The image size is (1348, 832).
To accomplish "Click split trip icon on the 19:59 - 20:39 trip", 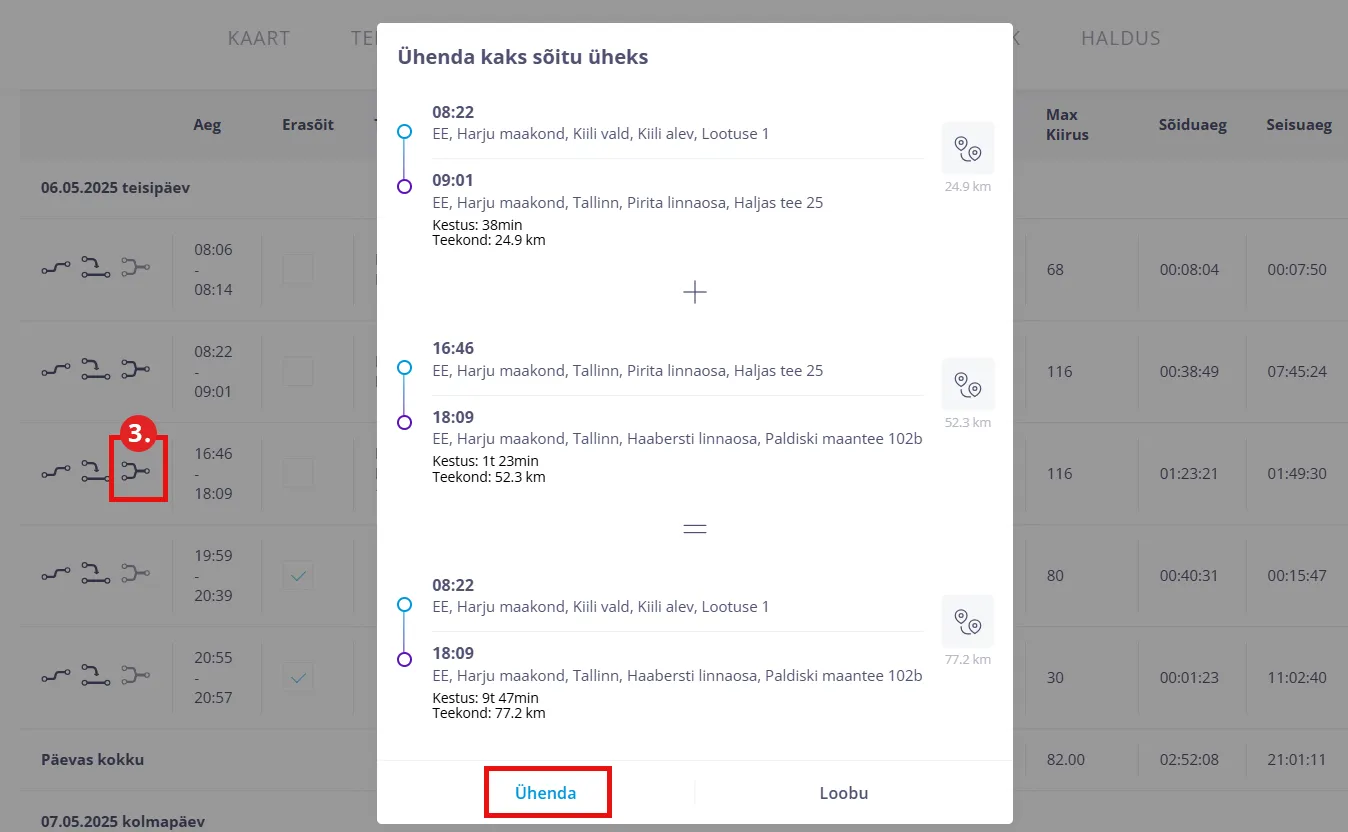I will pyautogui.click(x=95, y=574).
